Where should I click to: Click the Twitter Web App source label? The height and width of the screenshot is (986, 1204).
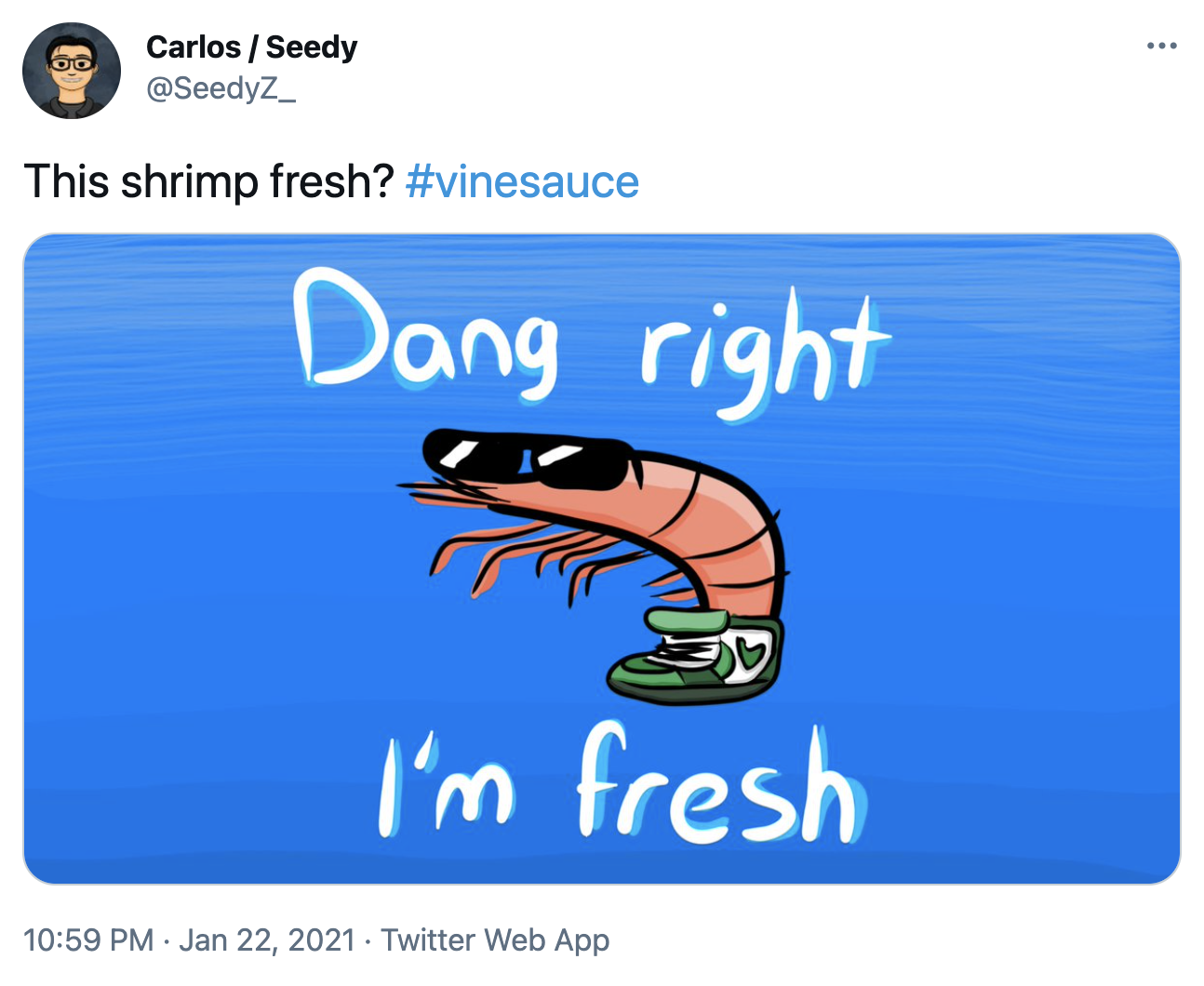point(494,939)
